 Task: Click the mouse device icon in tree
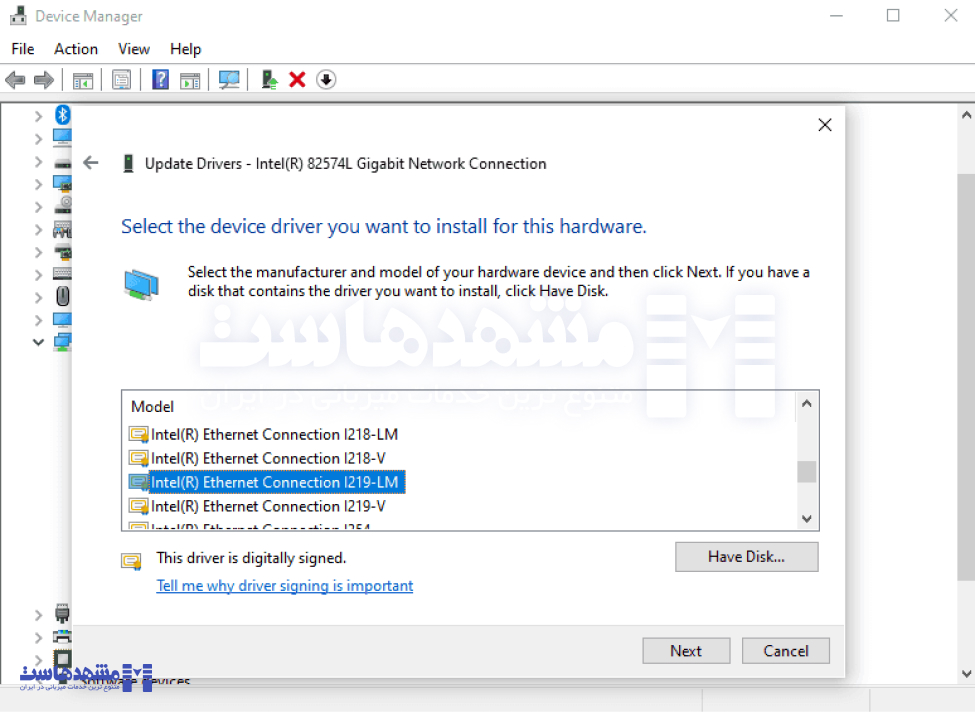pyautogui.click(x=62, y=297)
